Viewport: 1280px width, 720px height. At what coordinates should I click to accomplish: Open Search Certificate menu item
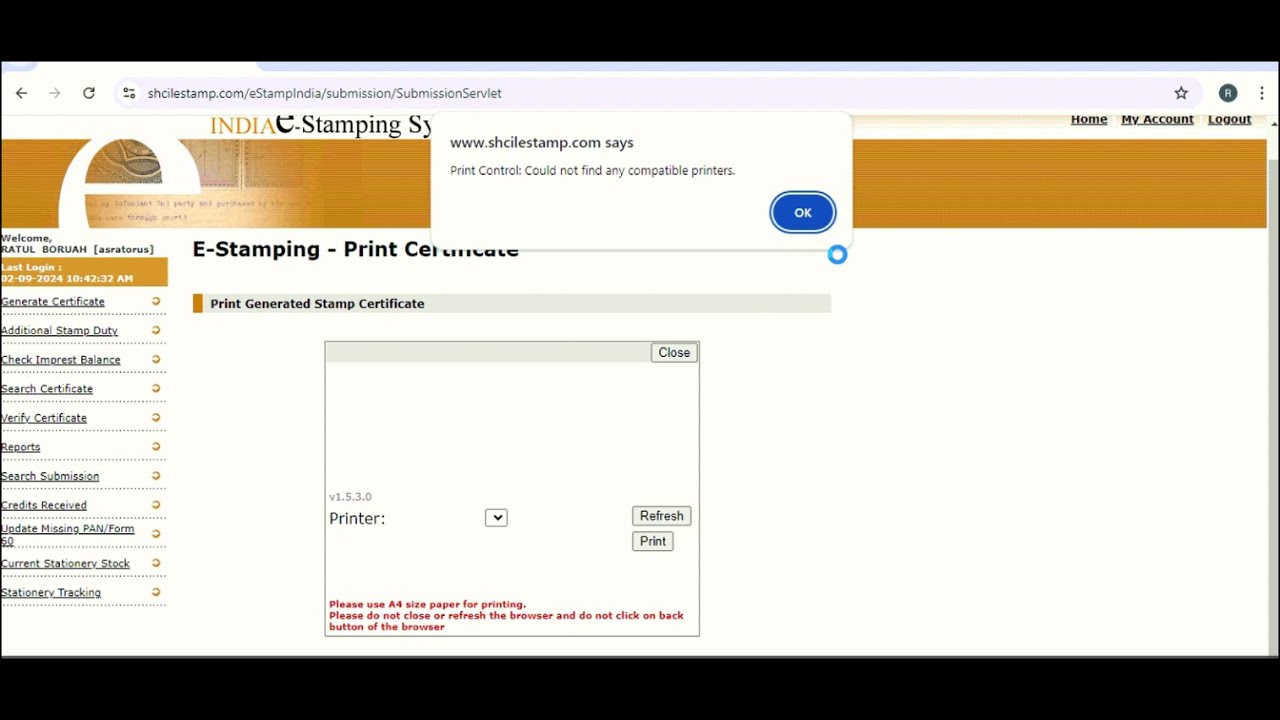pyautogui.click(x=47, y=388)
